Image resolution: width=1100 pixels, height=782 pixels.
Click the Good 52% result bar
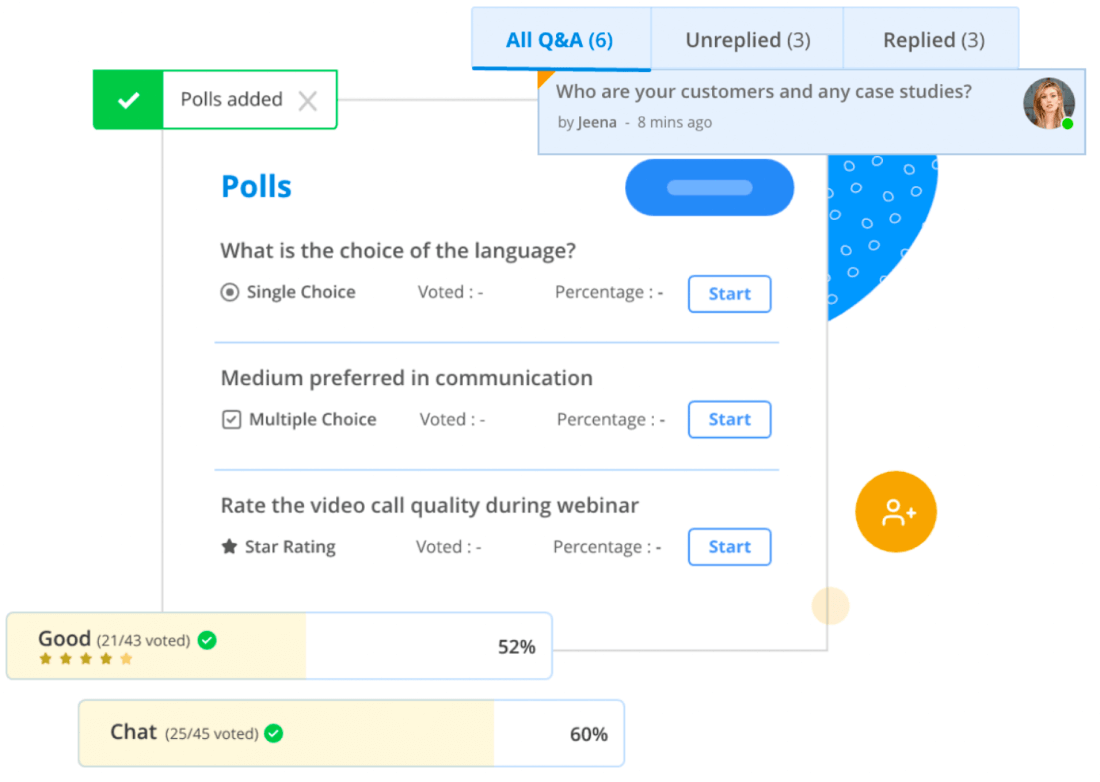pyautogui.click(x=279, y=646)
